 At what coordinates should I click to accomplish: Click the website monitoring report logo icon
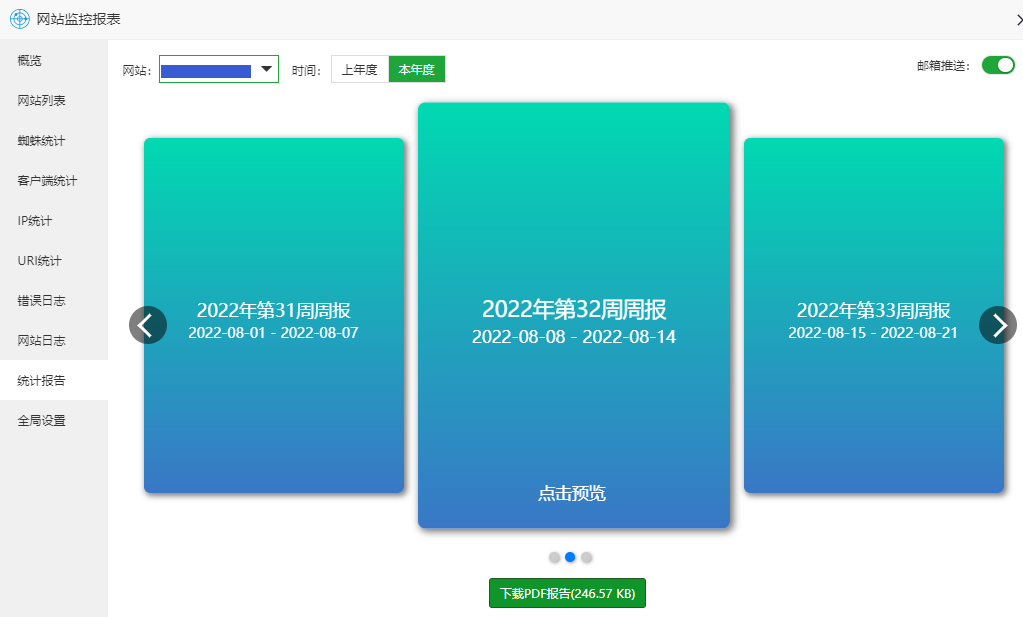20,19
